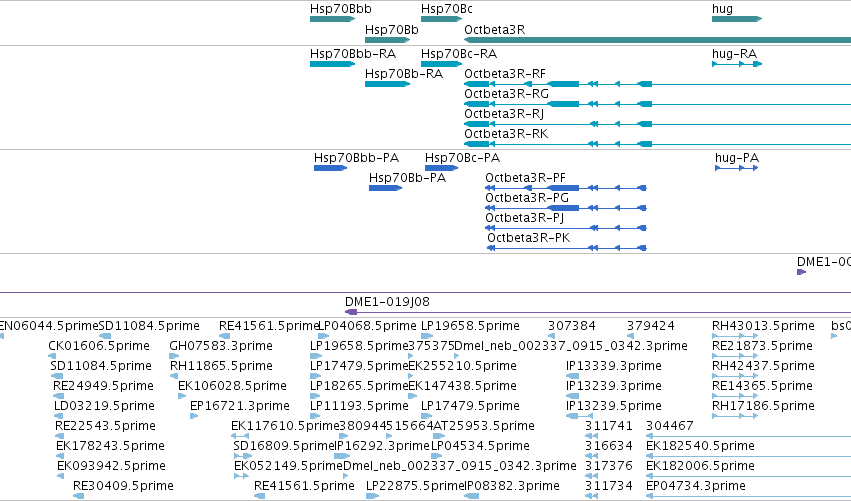
Task: Click the IP13239.5prime label
Action: coord(614,406)
